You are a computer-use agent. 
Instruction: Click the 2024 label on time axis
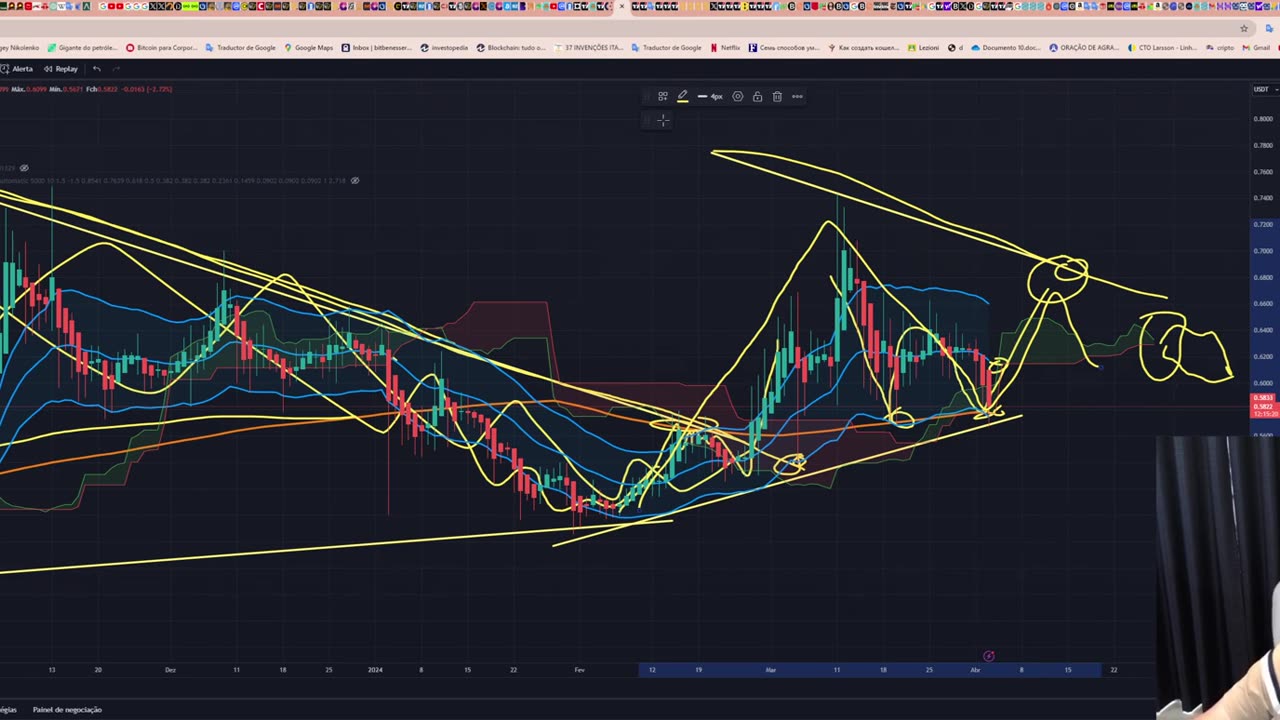375,670
